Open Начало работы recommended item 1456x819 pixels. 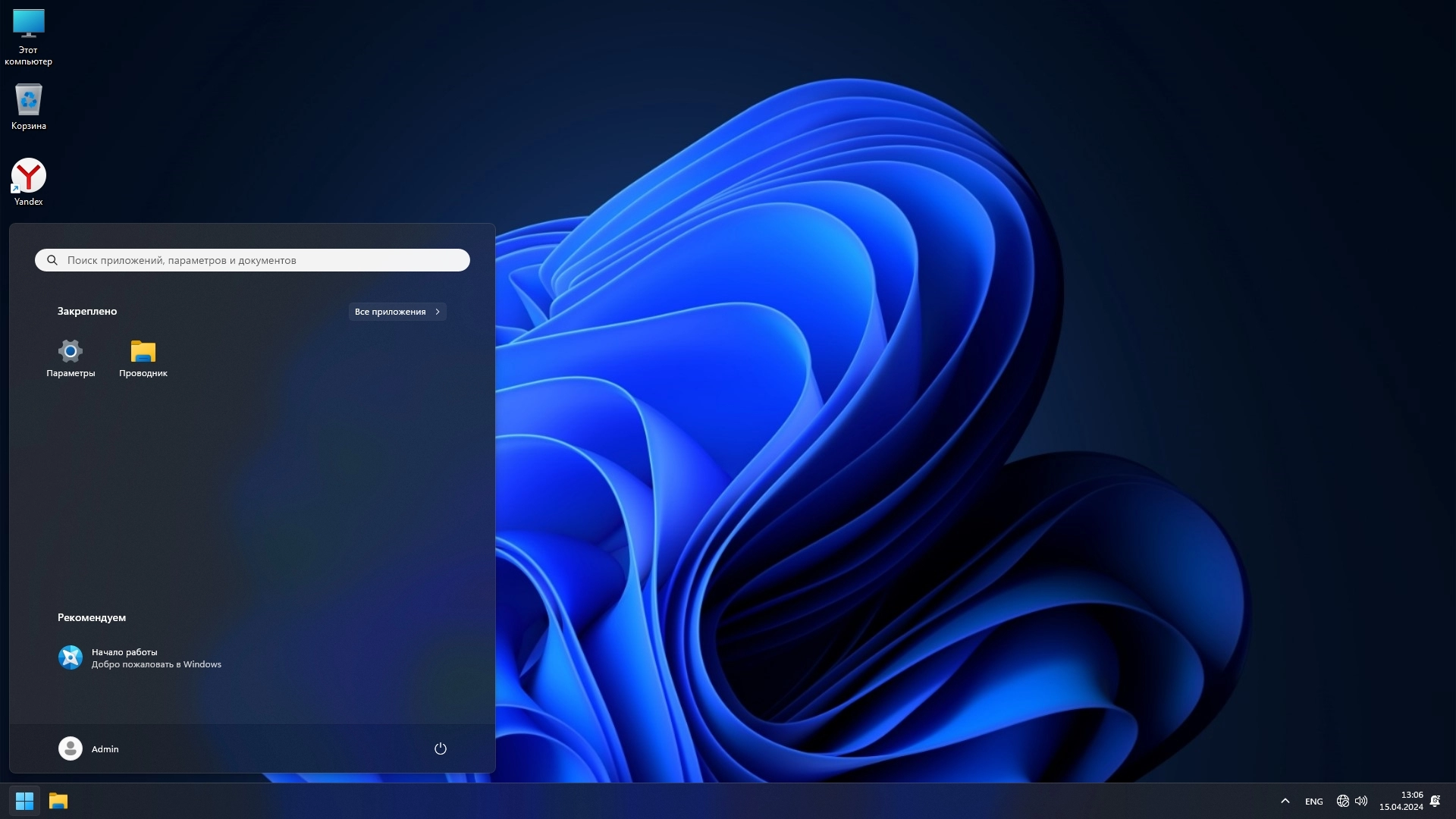click(140, 657)
